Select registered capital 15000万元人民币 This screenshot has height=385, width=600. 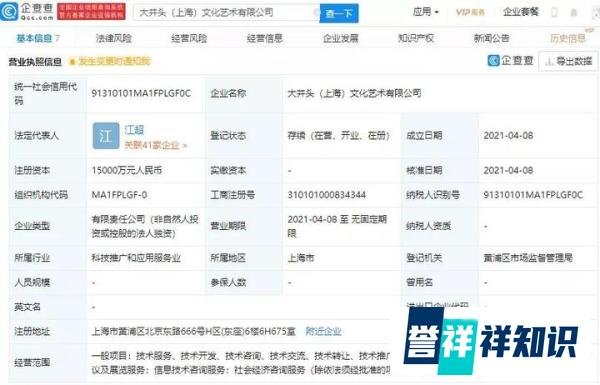126,170
